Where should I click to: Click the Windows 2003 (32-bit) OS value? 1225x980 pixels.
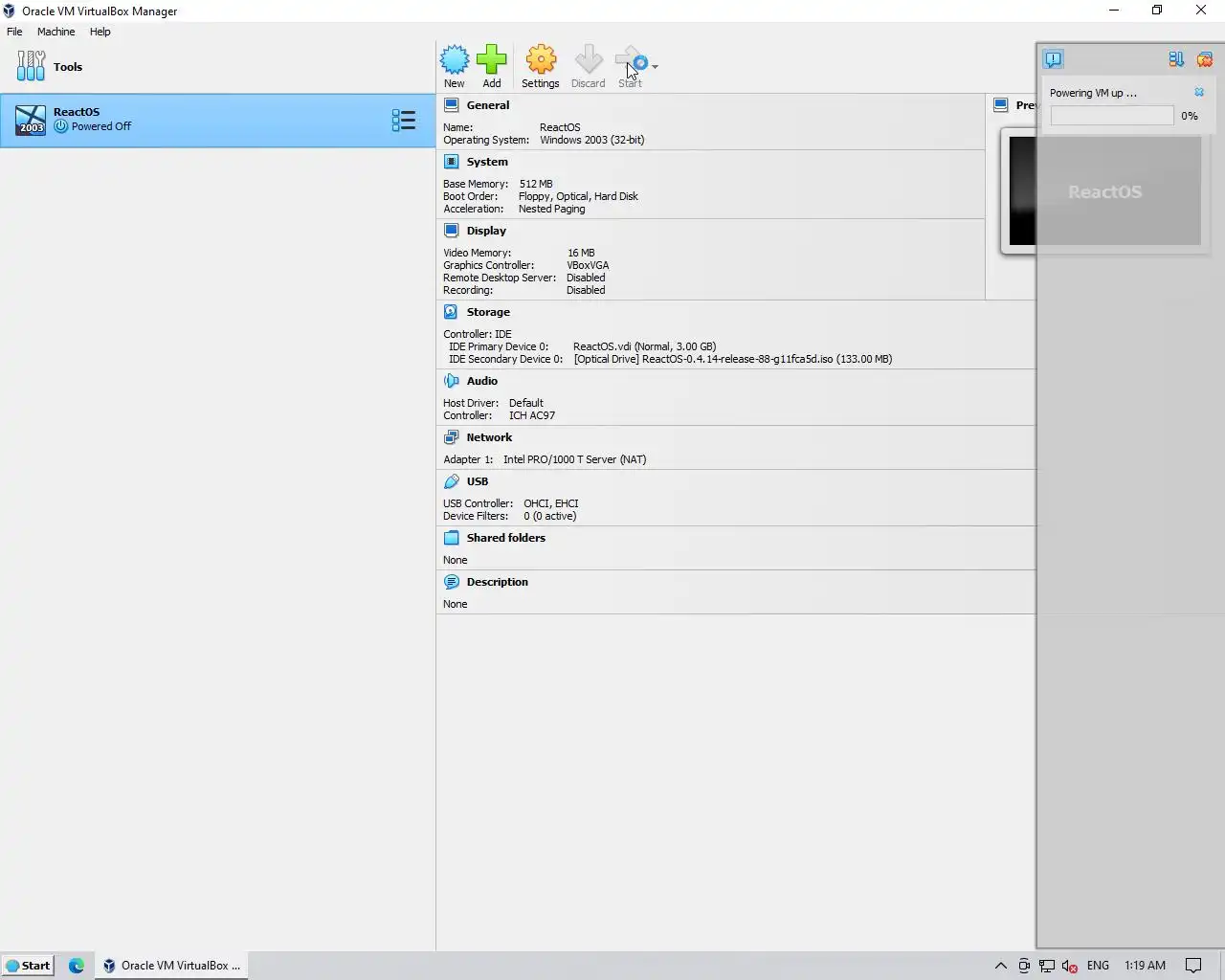coord(591,140)
